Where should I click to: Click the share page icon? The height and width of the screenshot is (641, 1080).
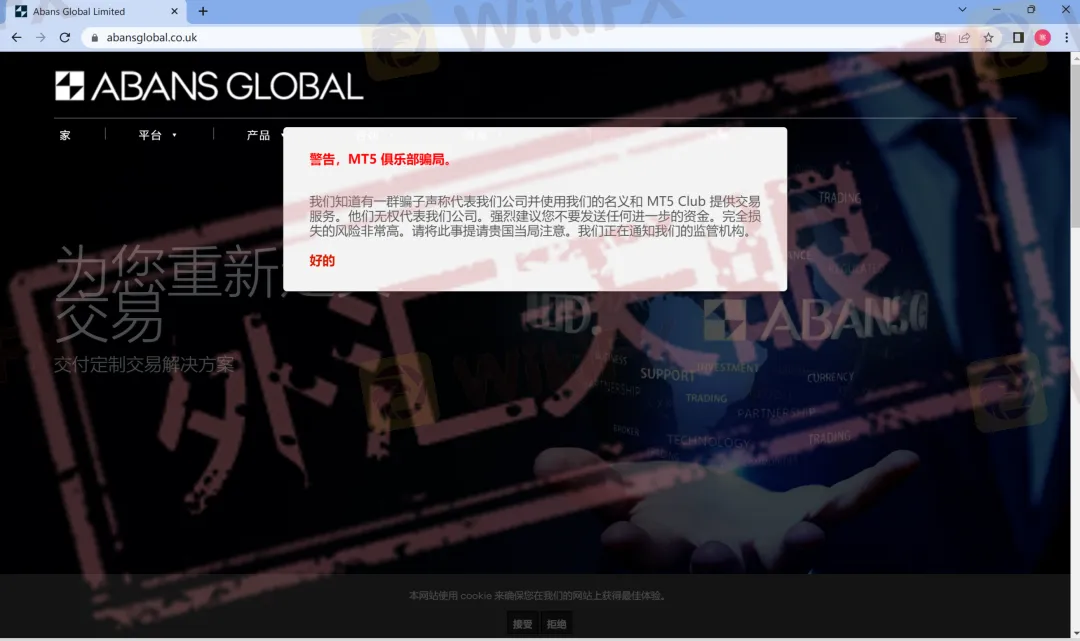coord(964,38)
